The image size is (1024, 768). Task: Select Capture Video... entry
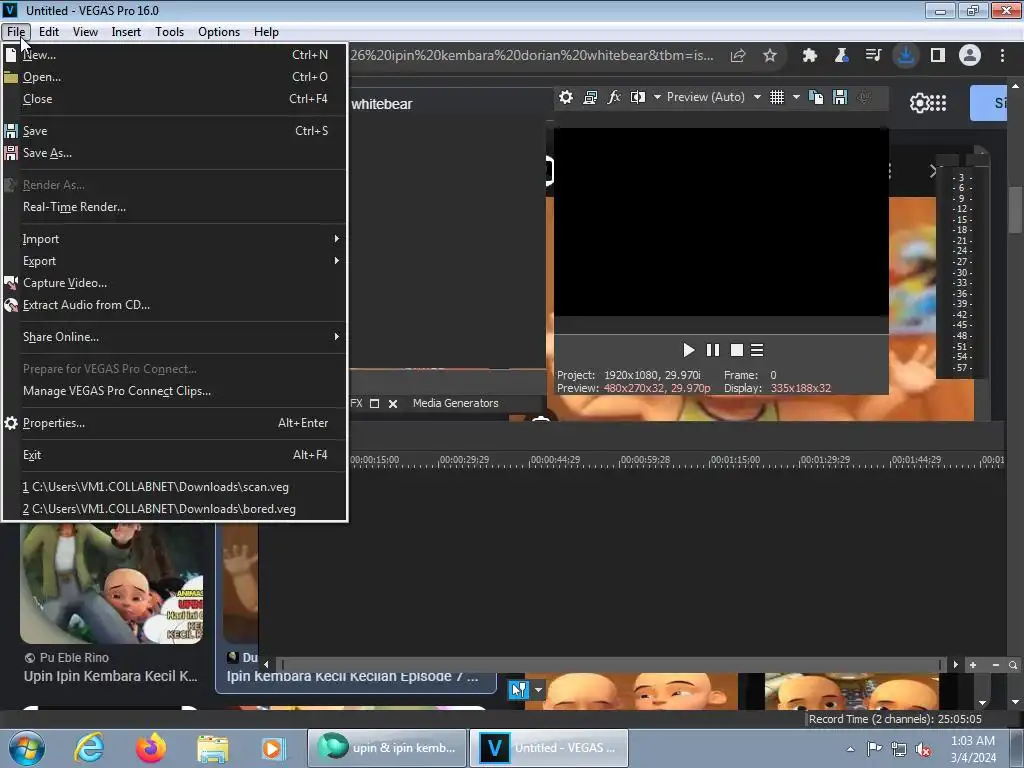tap(174, 283)
